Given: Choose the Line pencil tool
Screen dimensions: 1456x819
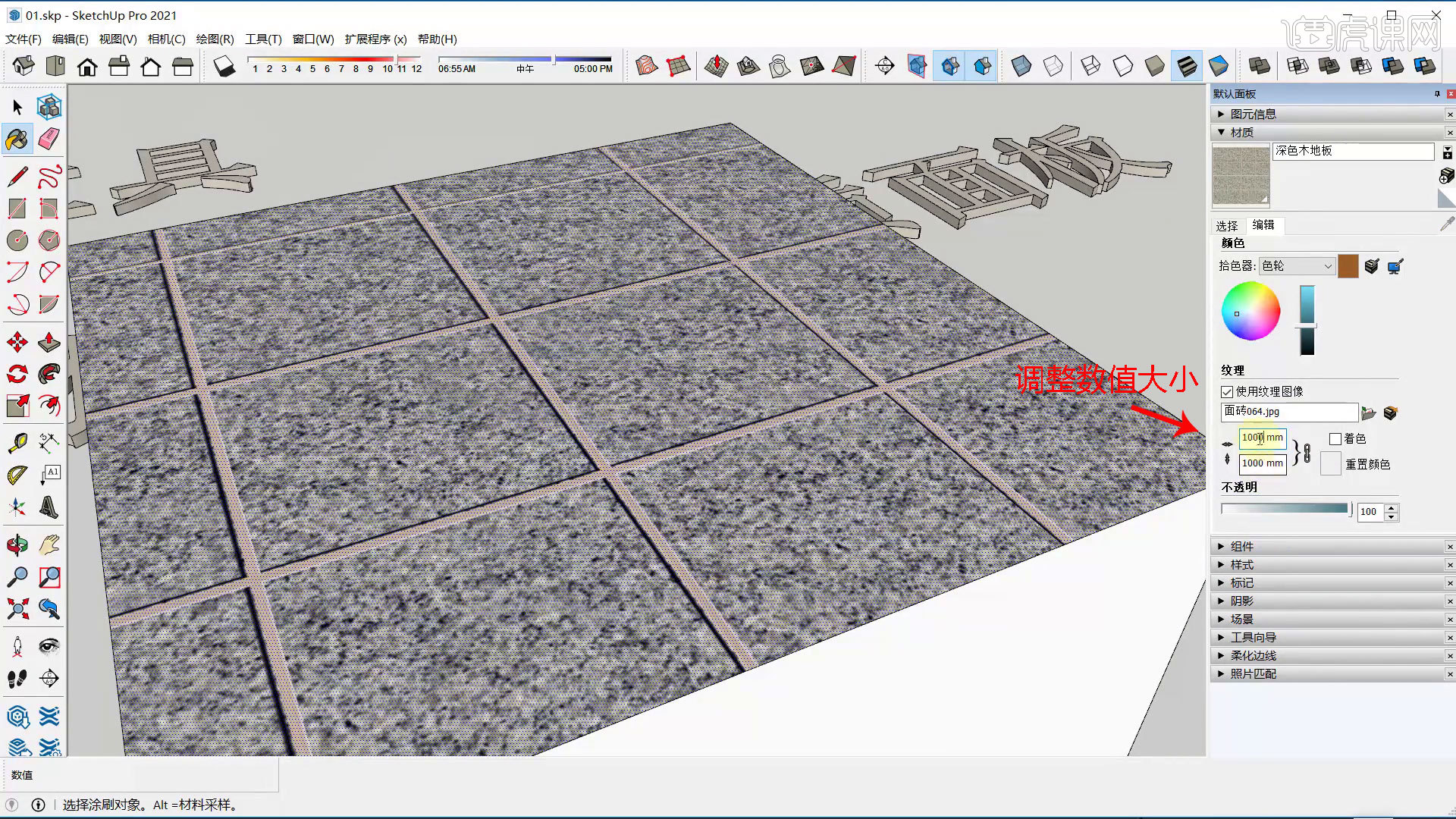Looking at the screenshot, I should coord(17,177).
